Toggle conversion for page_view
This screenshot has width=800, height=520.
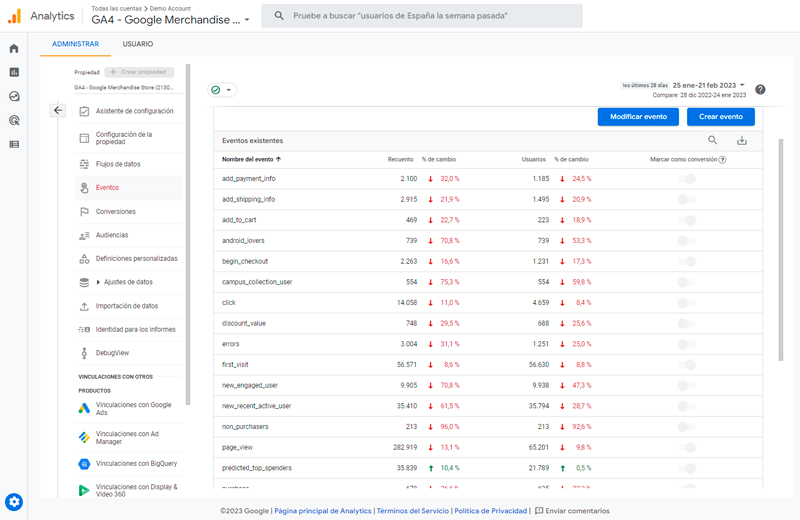tap(687, 448)
